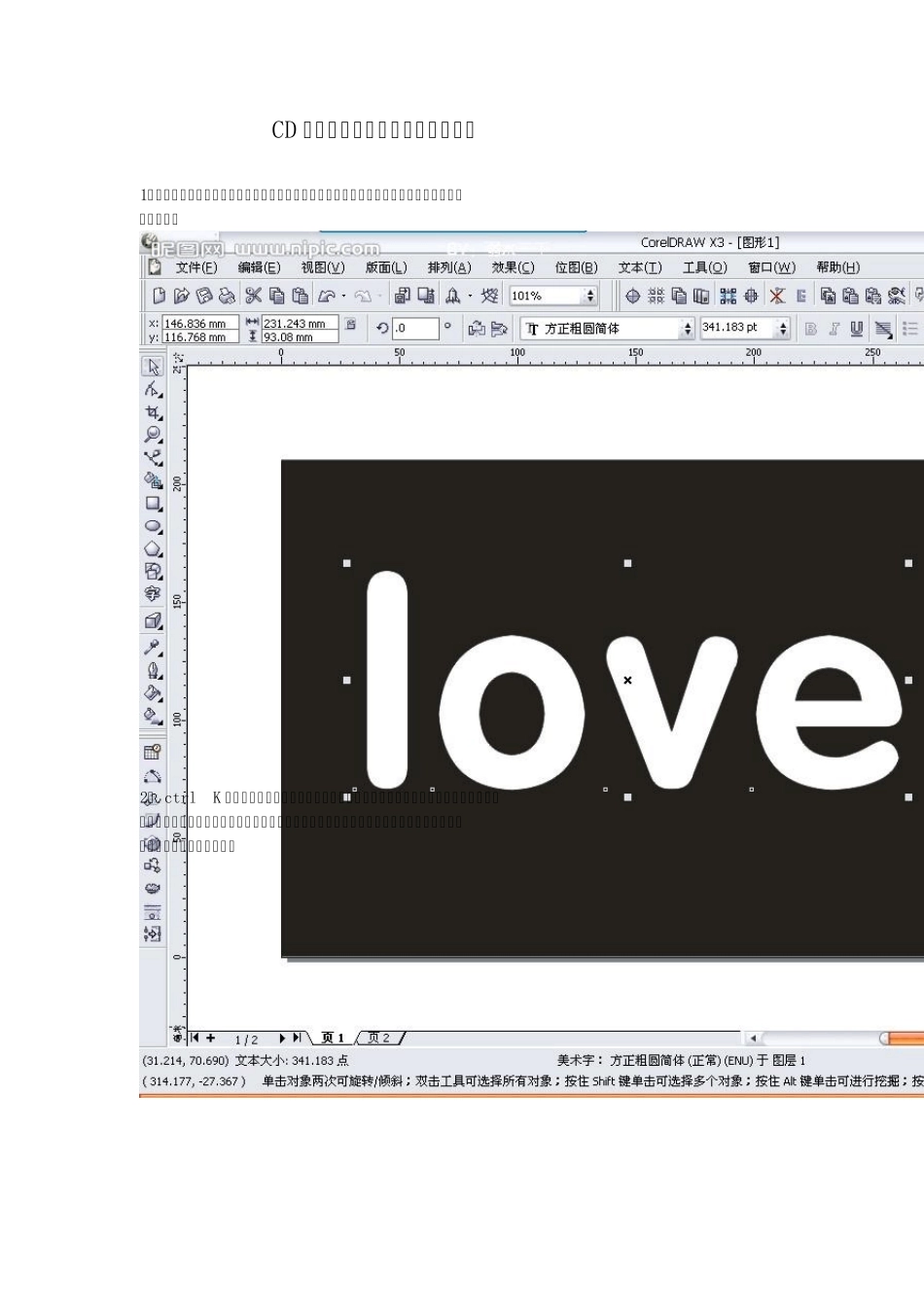924x1307 pixels.
Task: Click the Print icon in toolbar
Action: click(227, 296)
